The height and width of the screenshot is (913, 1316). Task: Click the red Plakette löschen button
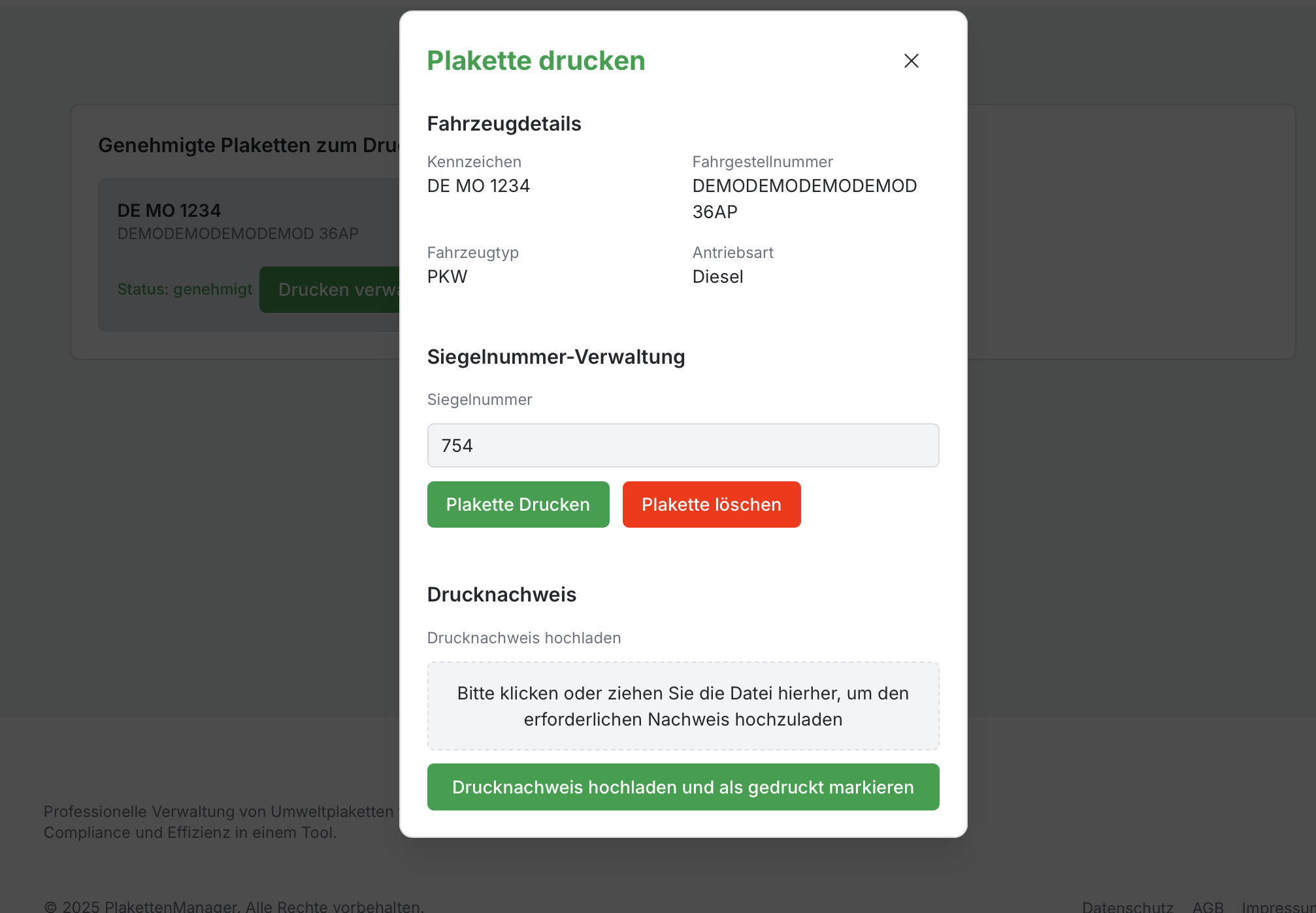(x=711, y=504)
